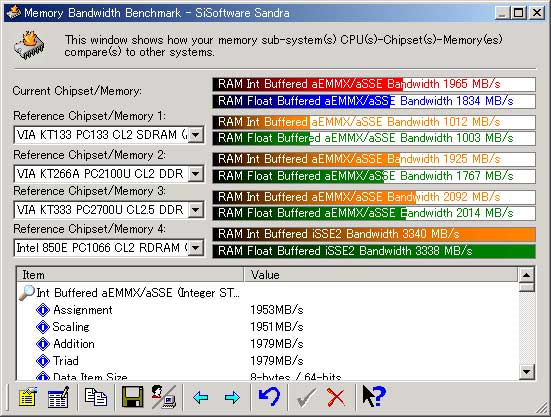Close the Memory Bandwidth Benchmark window
The height and width of the screenshot is (417, 551).
coord(537,13)
